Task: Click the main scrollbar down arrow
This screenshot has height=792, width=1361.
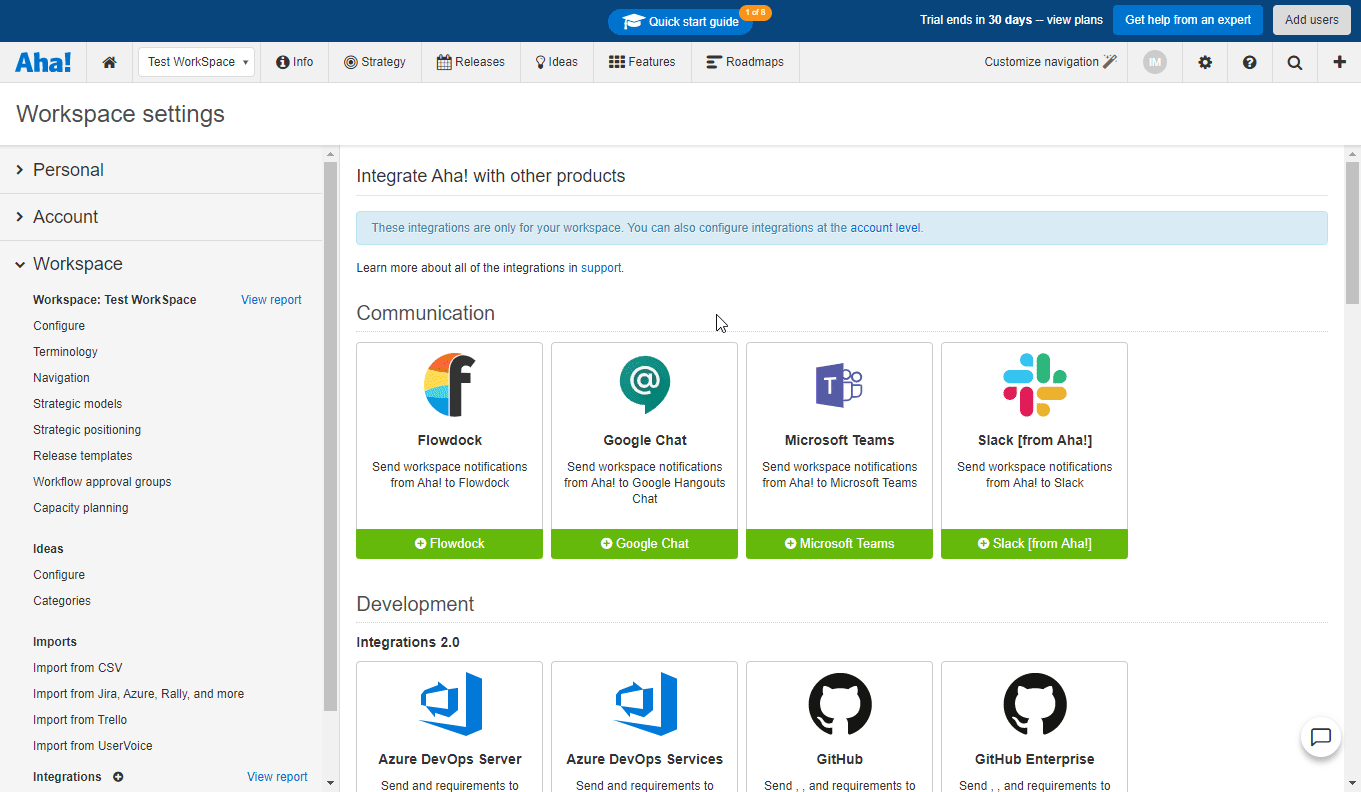Action: coord(1353,784)
